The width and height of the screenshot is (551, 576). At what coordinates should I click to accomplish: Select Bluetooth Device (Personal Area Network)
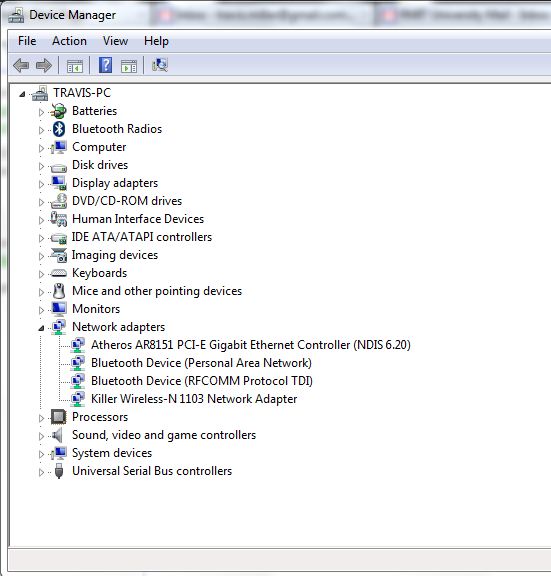[201, 363]
